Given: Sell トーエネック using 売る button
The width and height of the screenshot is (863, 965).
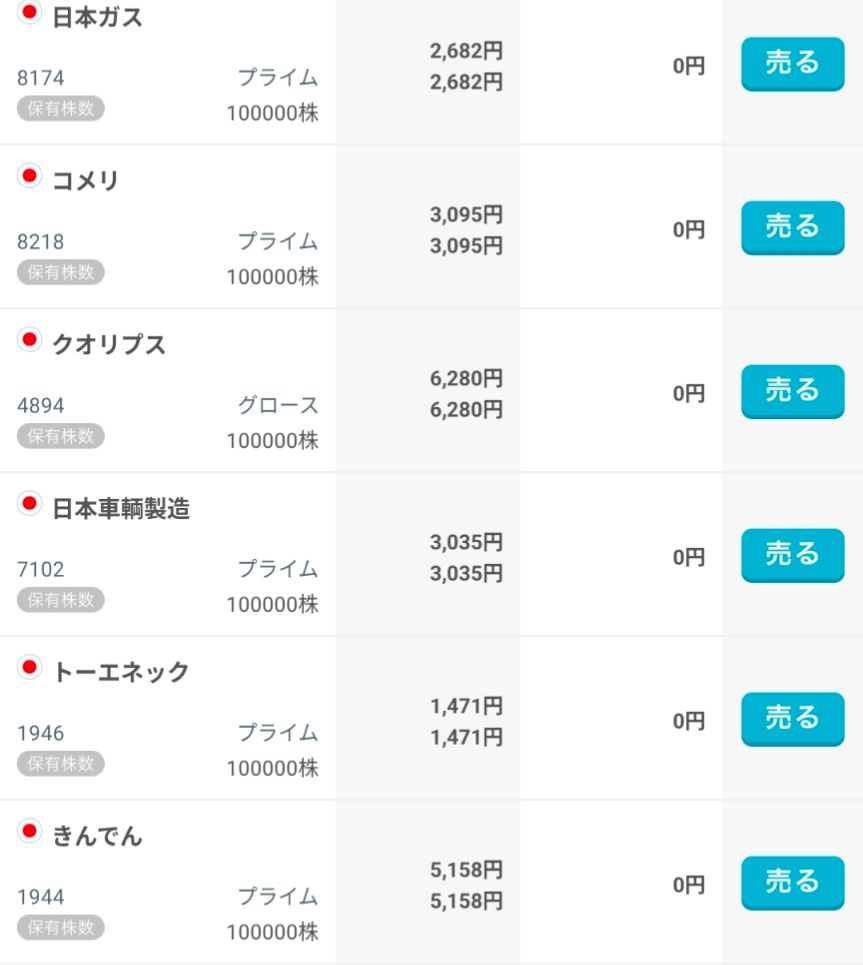Looking at the screenshot, I should 792,719.
